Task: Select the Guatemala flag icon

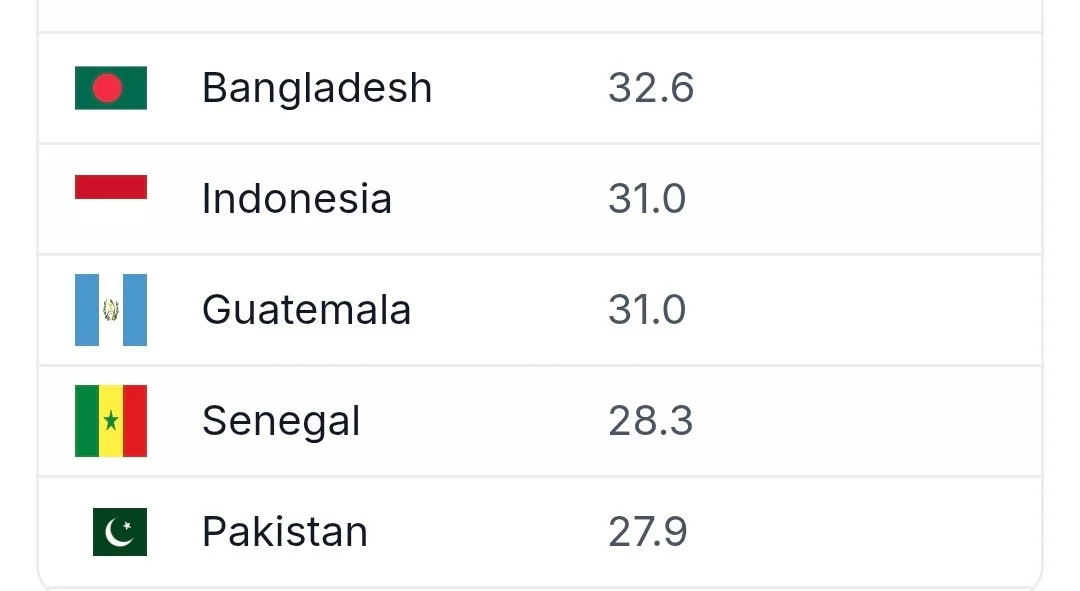Action: (x=111, y=310)
